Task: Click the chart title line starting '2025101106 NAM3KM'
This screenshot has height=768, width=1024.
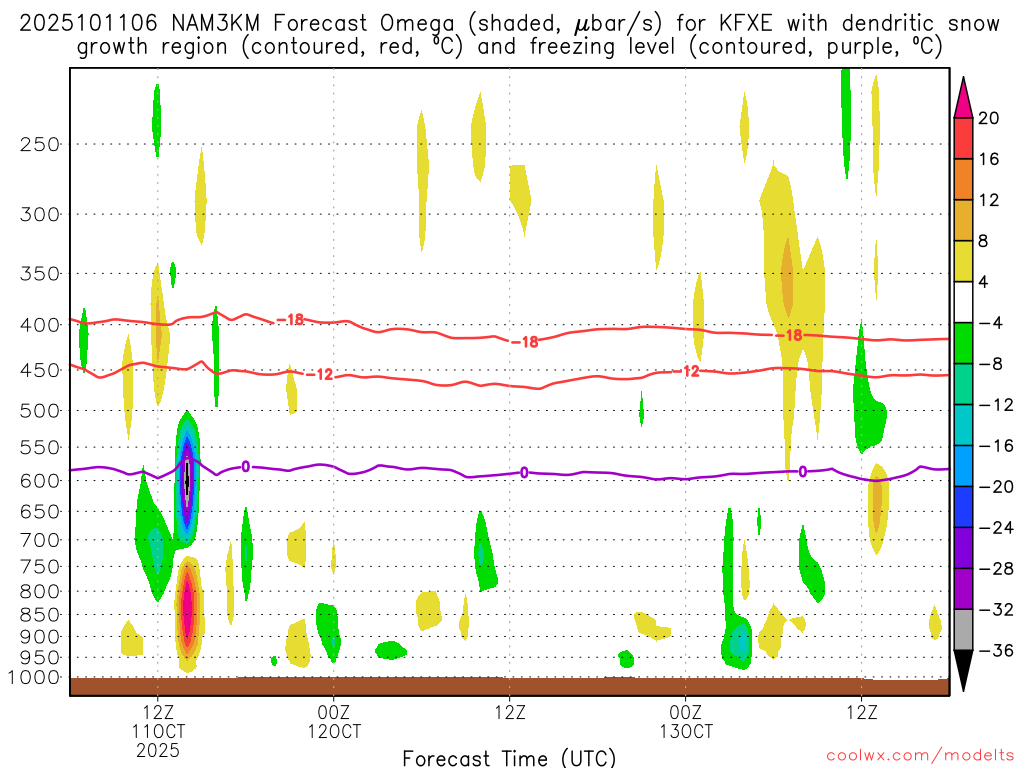Action: (x=509, y=24)
